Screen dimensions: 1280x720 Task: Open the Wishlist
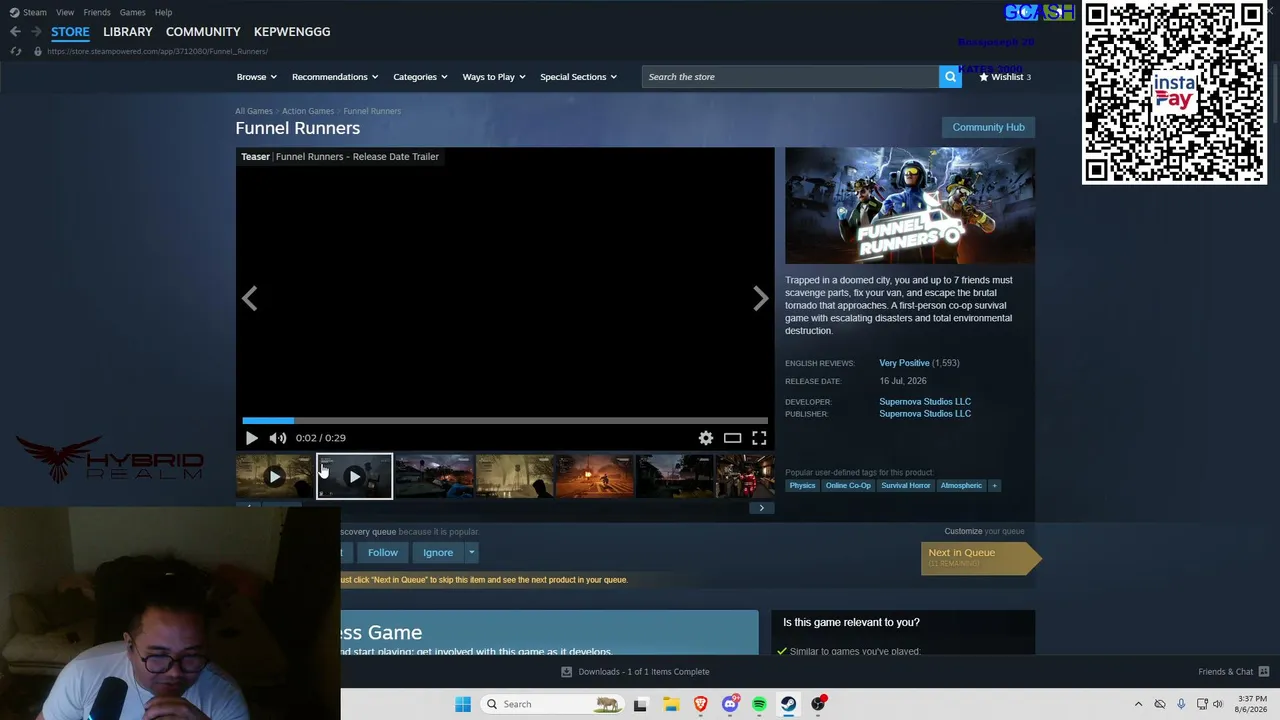point(1004,77)
